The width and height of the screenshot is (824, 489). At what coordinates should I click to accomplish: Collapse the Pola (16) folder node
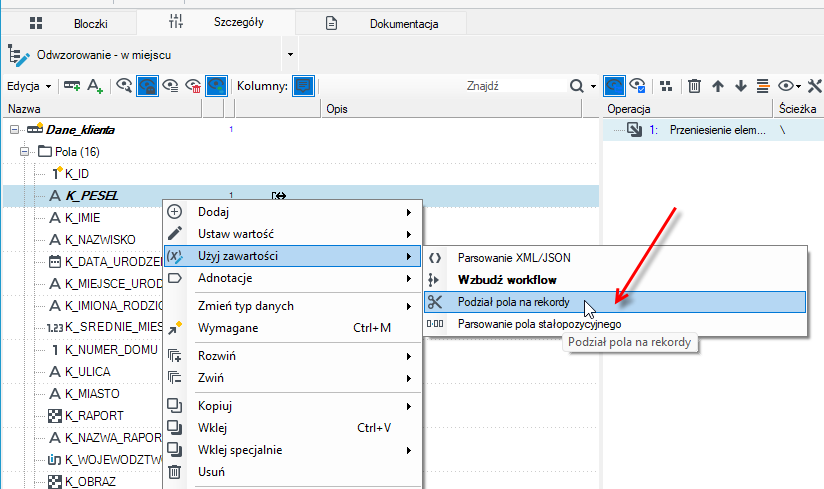[x=24, y=151]
